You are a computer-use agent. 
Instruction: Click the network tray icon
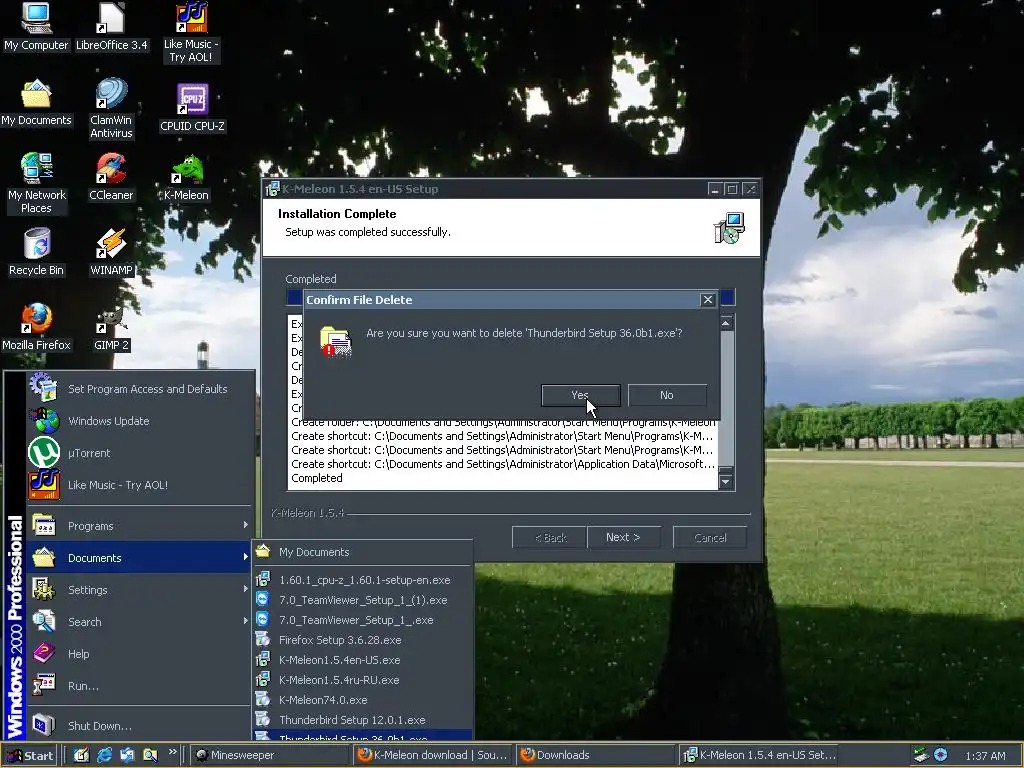921,755
